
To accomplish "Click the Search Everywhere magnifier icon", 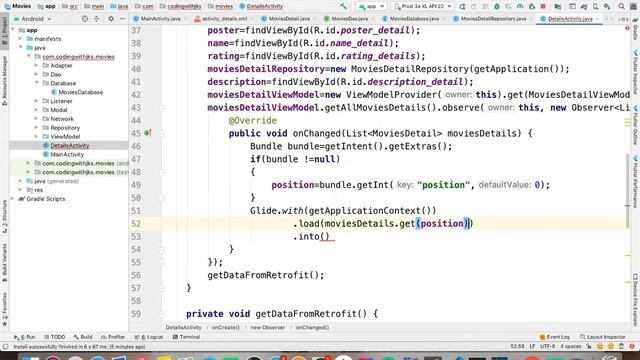I will point(621,6).
